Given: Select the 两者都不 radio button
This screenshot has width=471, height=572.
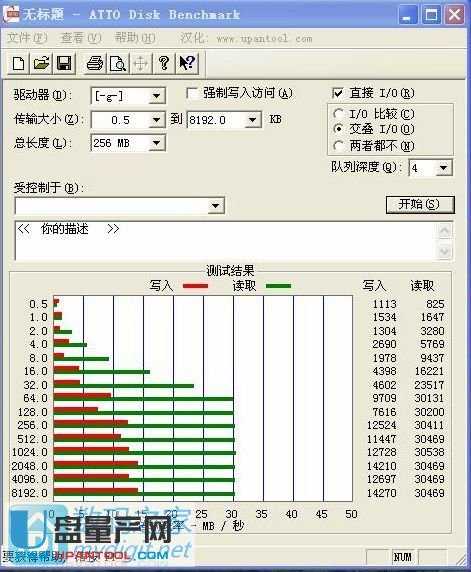Looking at the screenshot, I should coord(338,146).
